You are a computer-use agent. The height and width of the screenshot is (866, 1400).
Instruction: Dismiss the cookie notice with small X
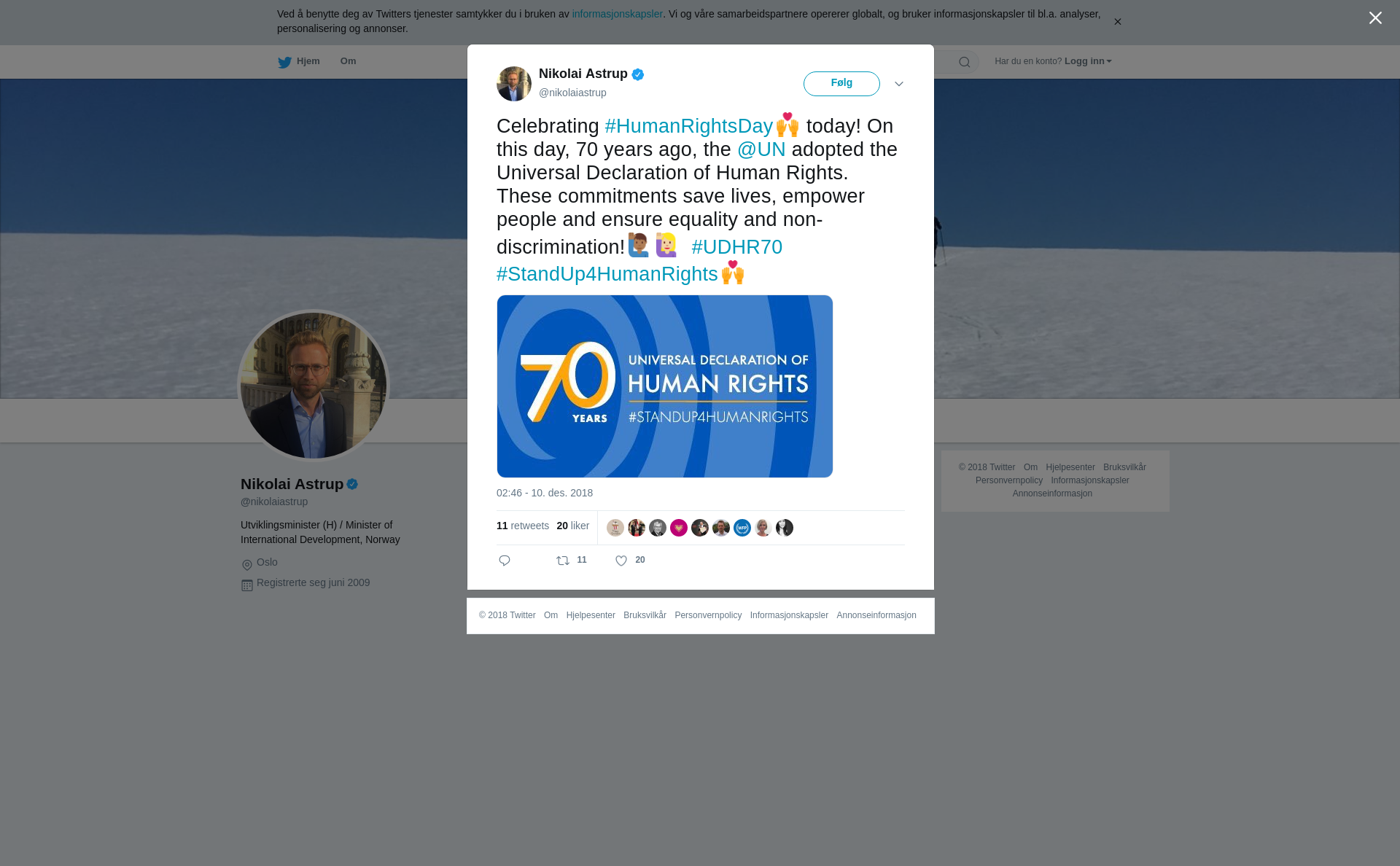tap(1117, 22)
